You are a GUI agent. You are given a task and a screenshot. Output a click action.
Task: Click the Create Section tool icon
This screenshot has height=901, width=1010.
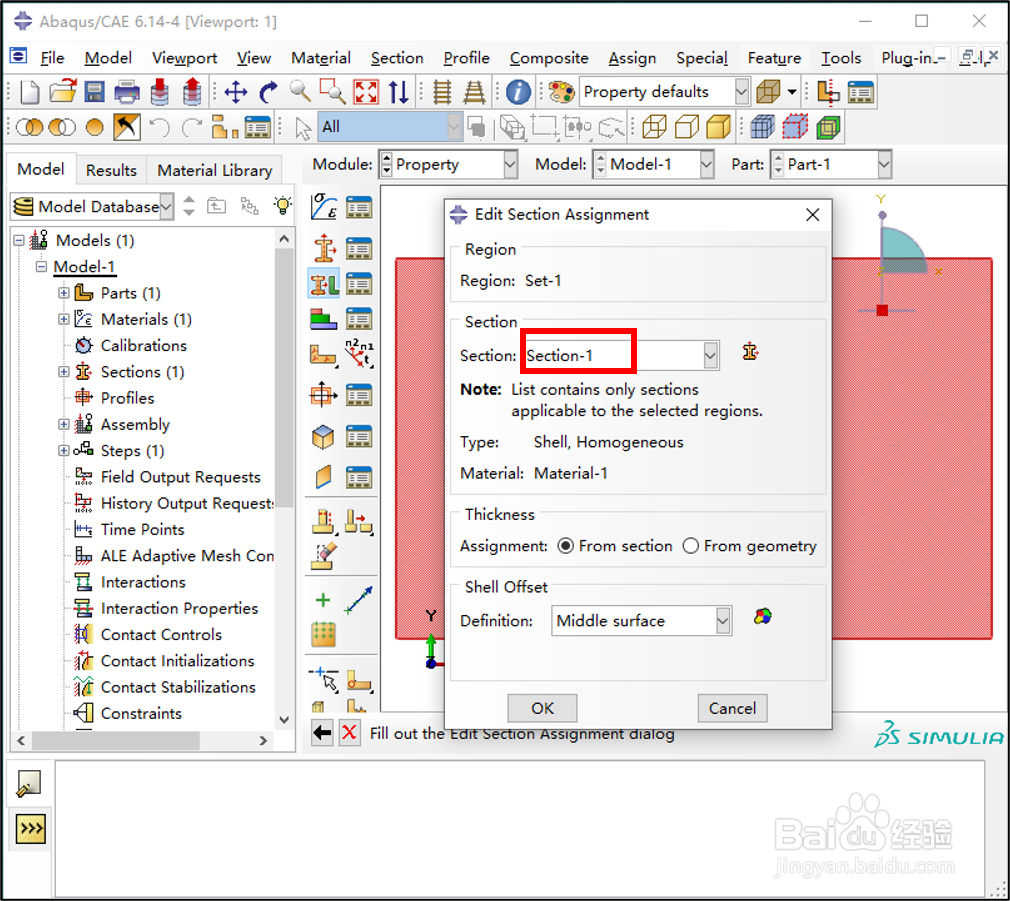pos(323,248)
